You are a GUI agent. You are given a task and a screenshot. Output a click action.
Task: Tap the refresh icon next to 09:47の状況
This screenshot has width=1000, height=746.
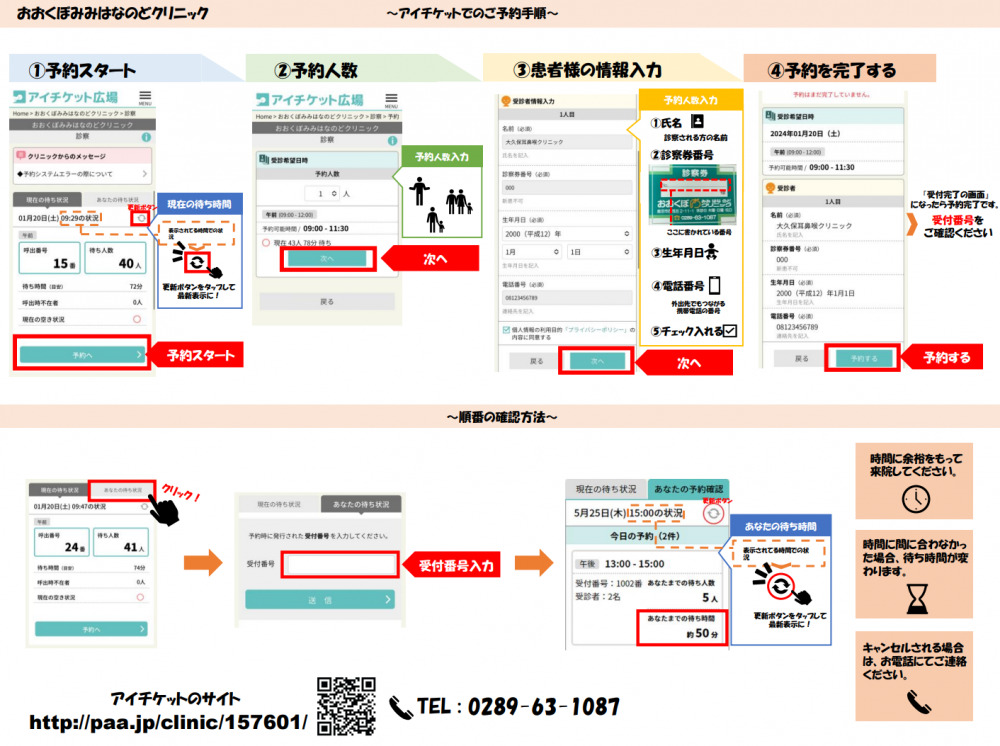coord(145,507)
